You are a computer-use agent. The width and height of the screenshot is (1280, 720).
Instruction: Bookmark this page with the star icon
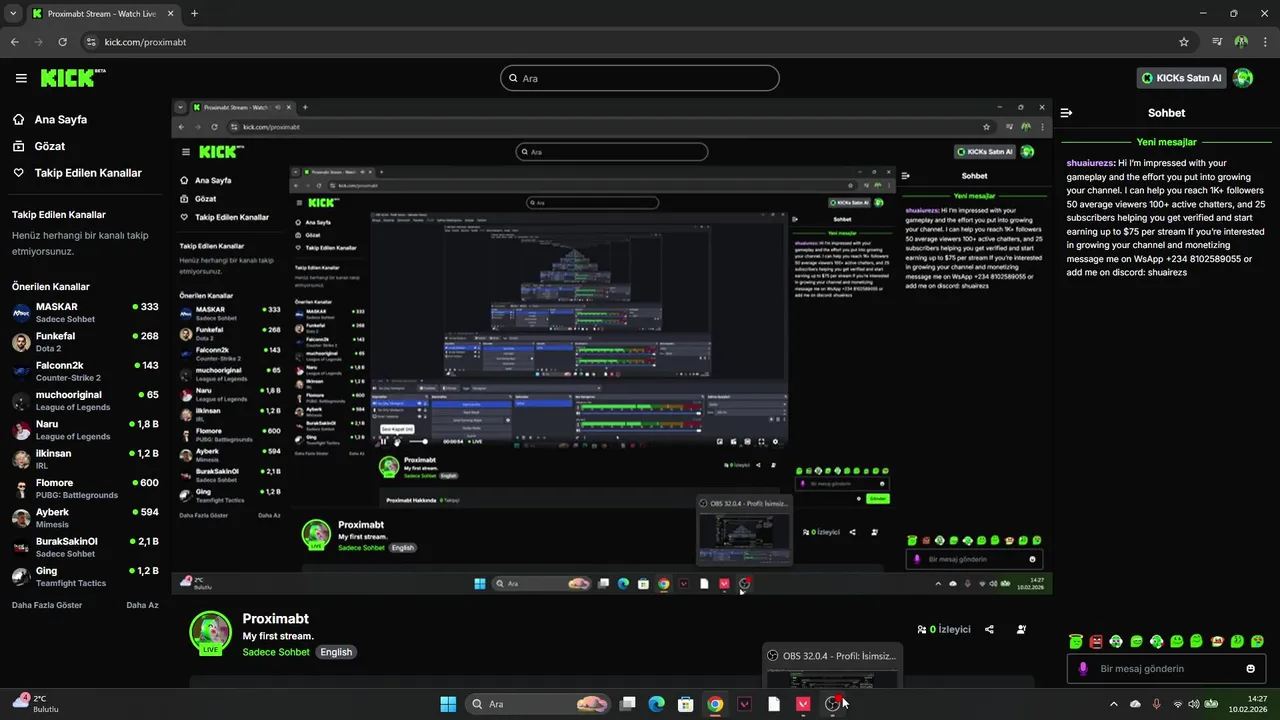[1184, 42]
